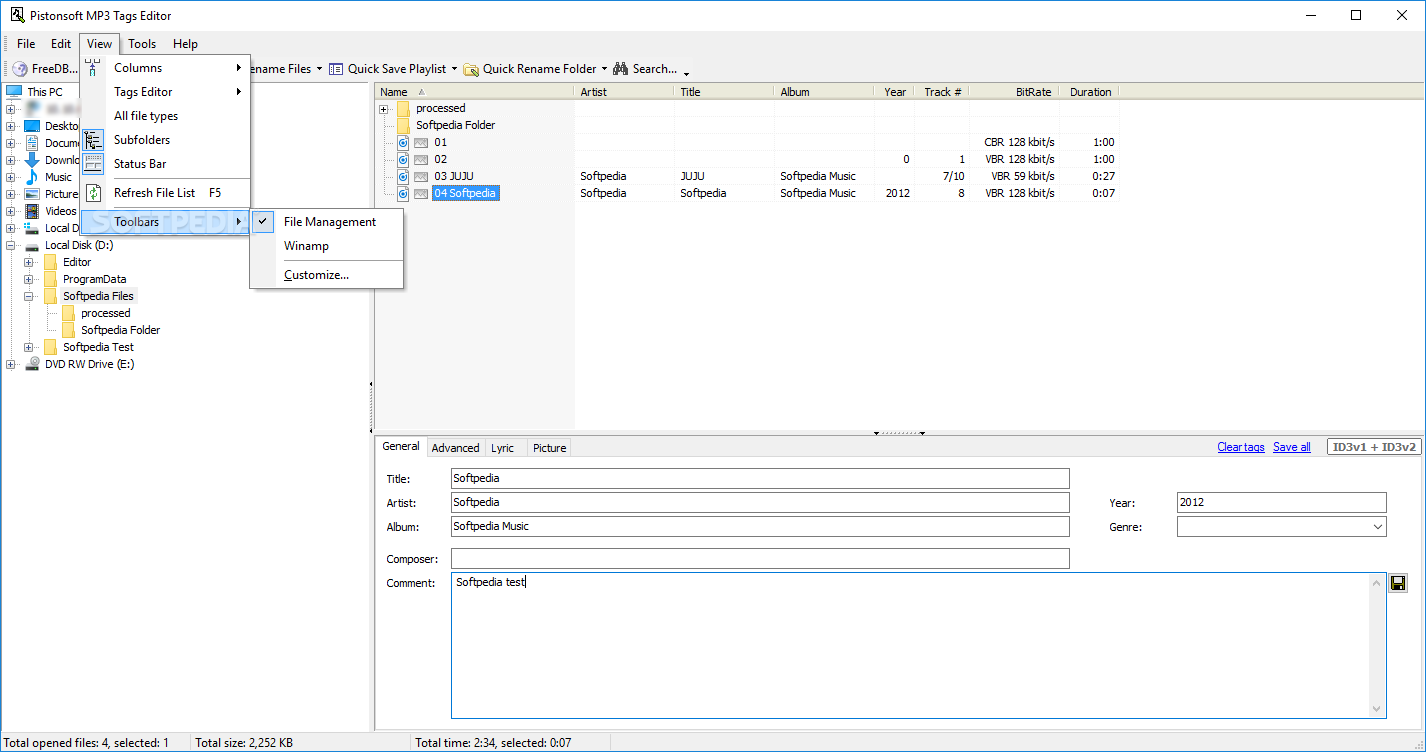This screenshot has height=752, width=1426.
Task: Click the picture placeholder icon for 03 JUJU
Action: coord(421,177)
